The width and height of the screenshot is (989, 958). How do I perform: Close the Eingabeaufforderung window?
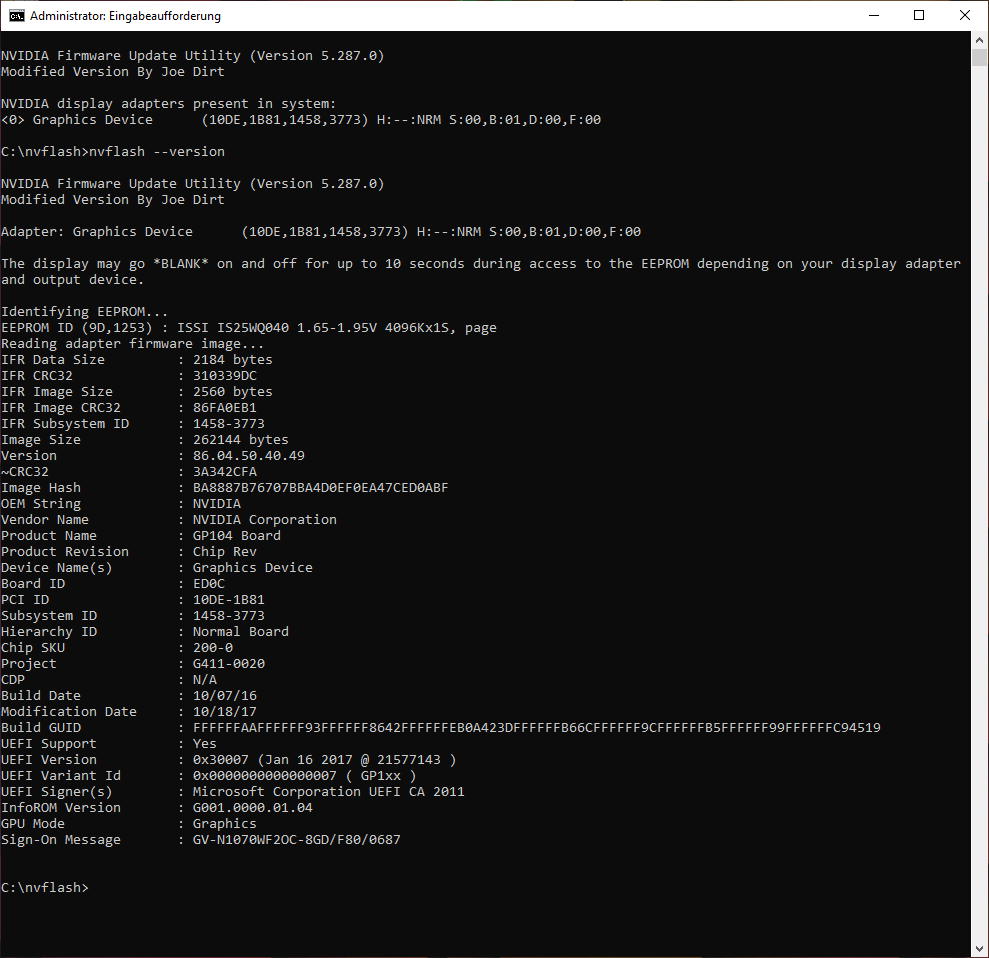965,16
